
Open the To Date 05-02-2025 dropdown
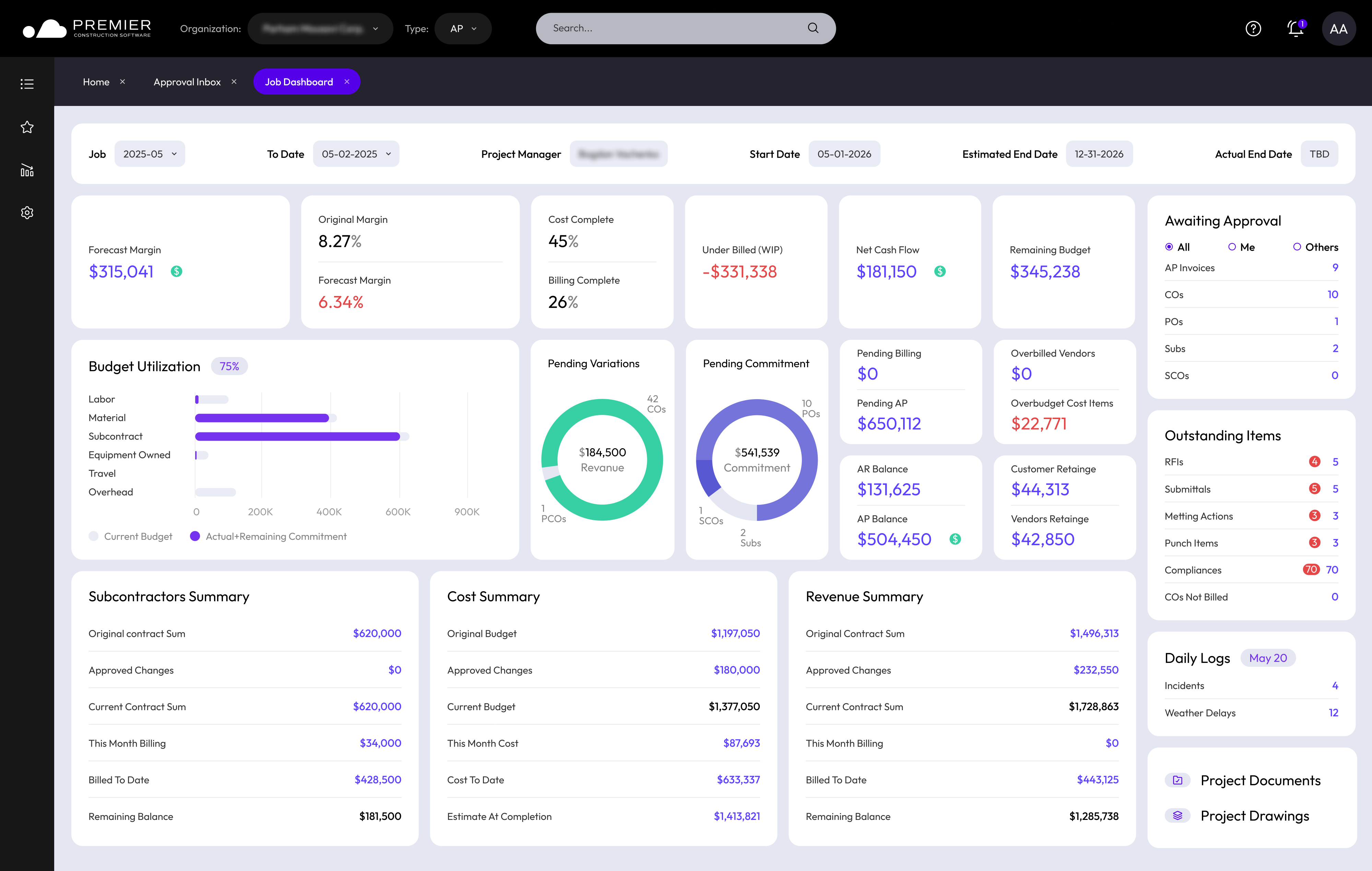pos(356,154)
